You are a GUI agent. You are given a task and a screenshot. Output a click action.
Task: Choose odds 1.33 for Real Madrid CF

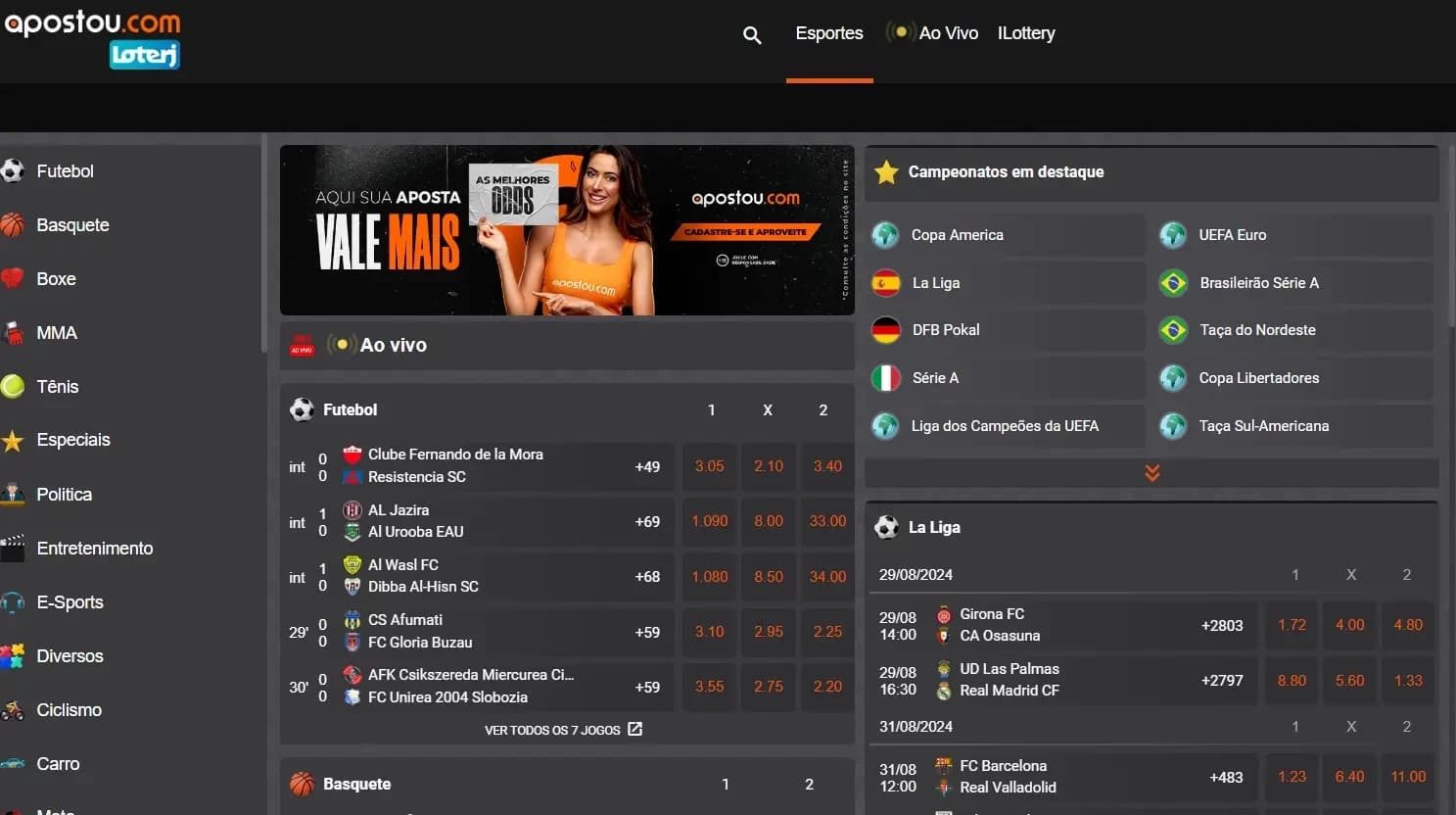(1408, 680)
